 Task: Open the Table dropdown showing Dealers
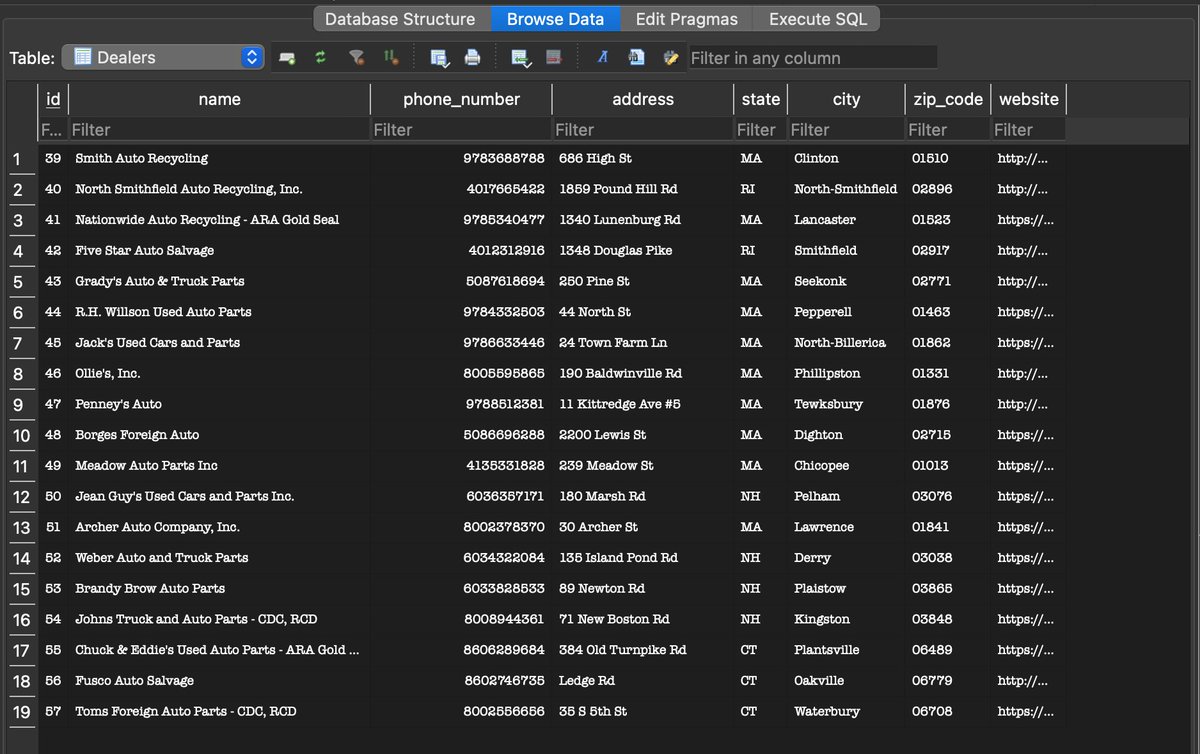coord(162,58)
